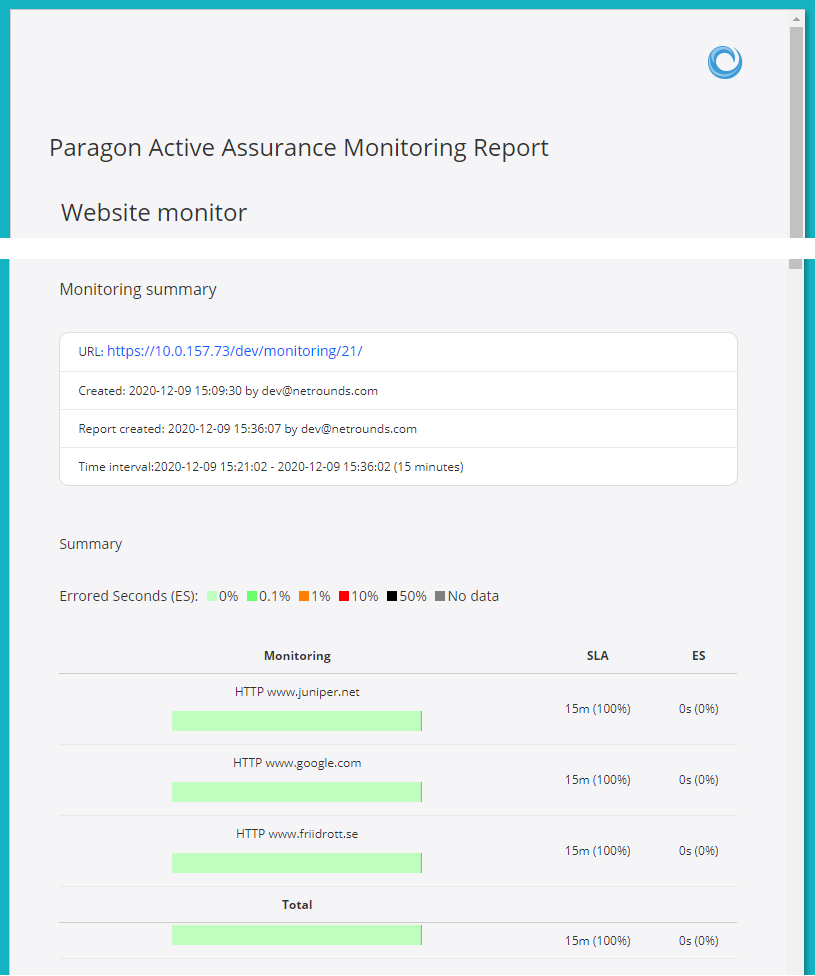Click the ES value 0s (0%) for juniper.net
Image resolution: width=815 pixels, height=976 pixels.
[x=699, y=709]
